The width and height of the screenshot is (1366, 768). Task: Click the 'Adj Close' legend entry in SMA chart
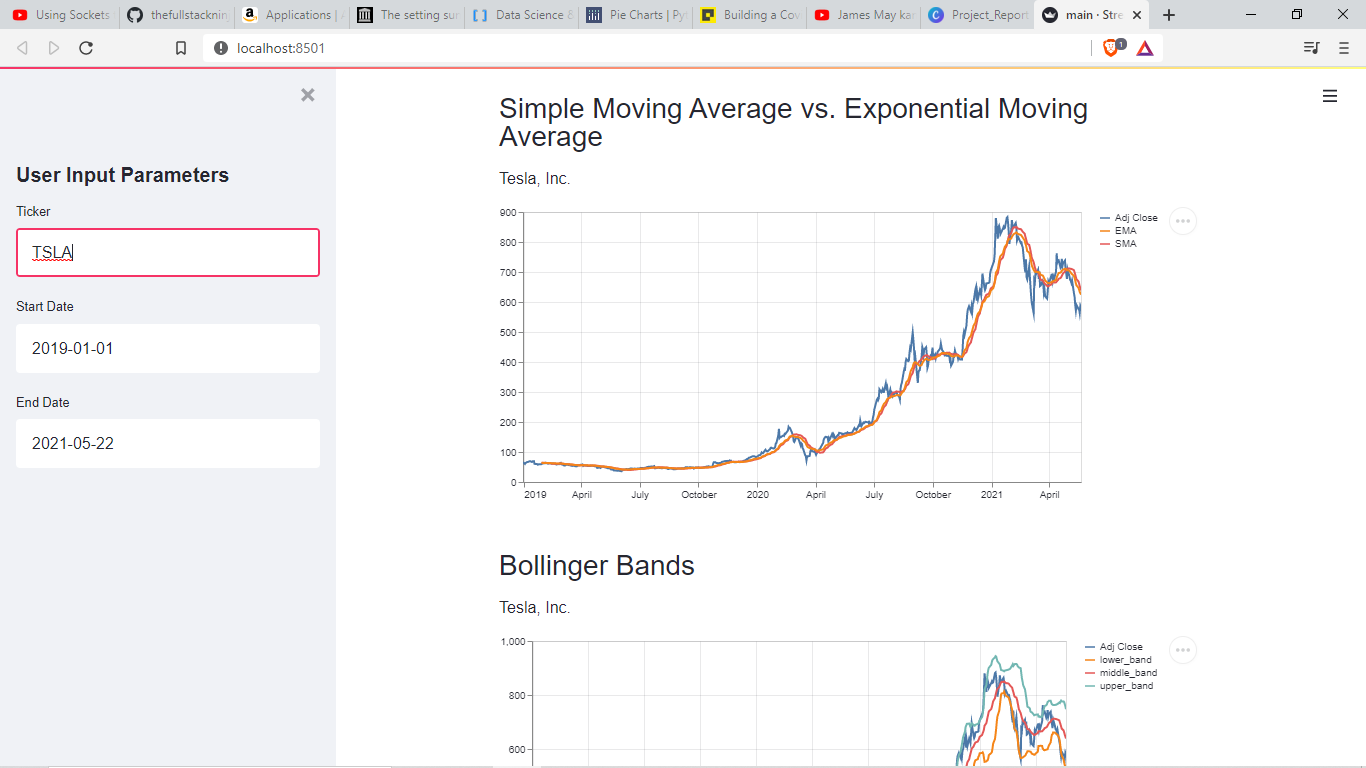(x=1128, y=218)
